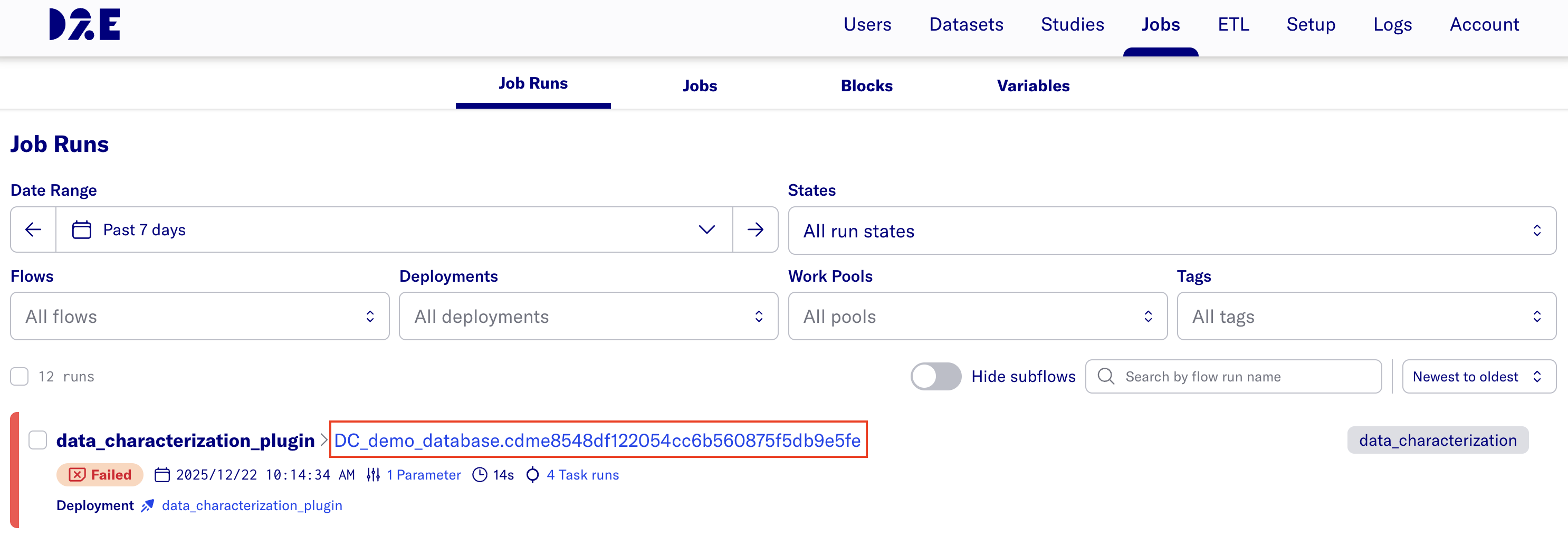Open the DC_demo_database flow run link

(597, 440)
